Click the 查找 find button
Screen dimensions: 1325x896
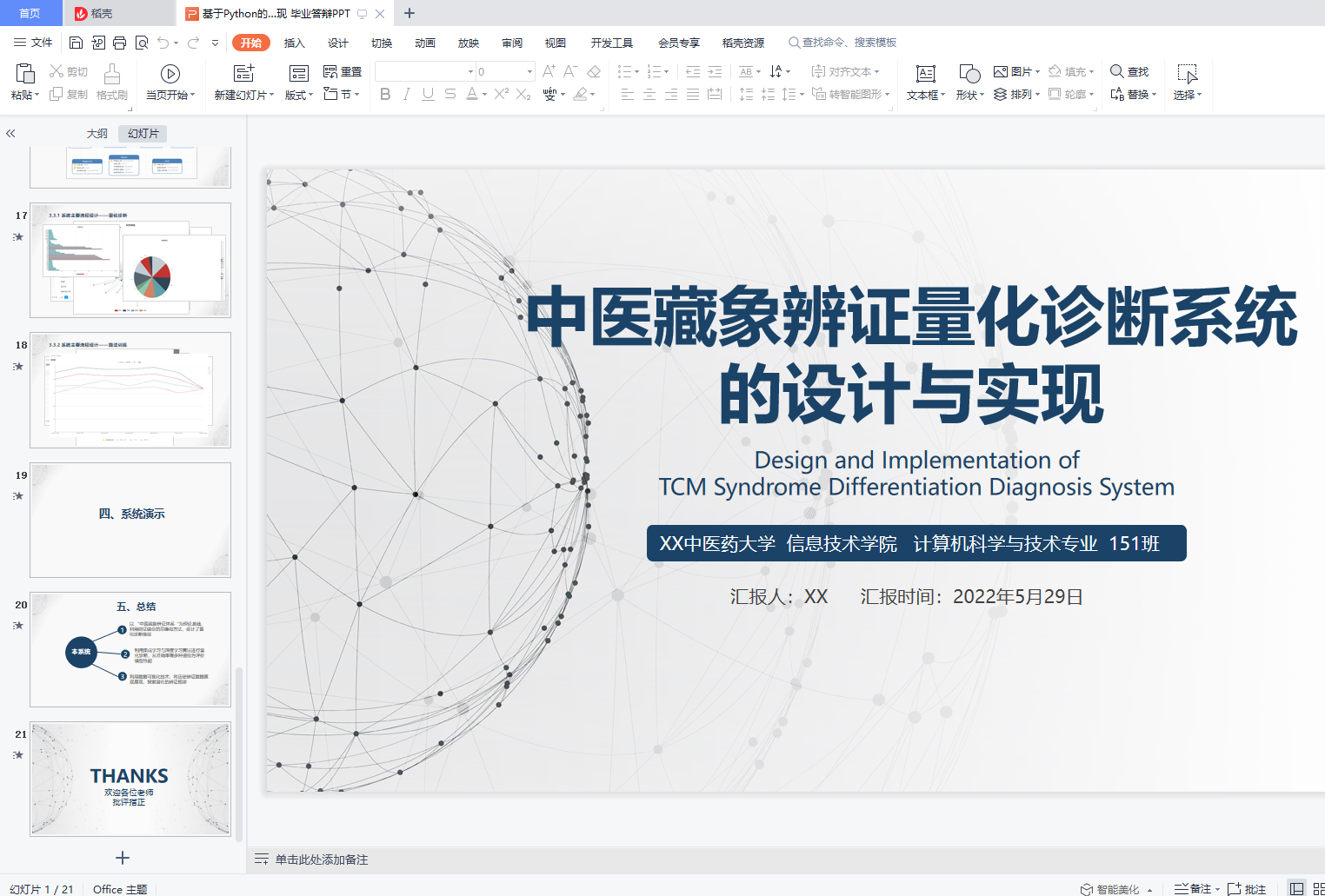tap(1129, 71)
